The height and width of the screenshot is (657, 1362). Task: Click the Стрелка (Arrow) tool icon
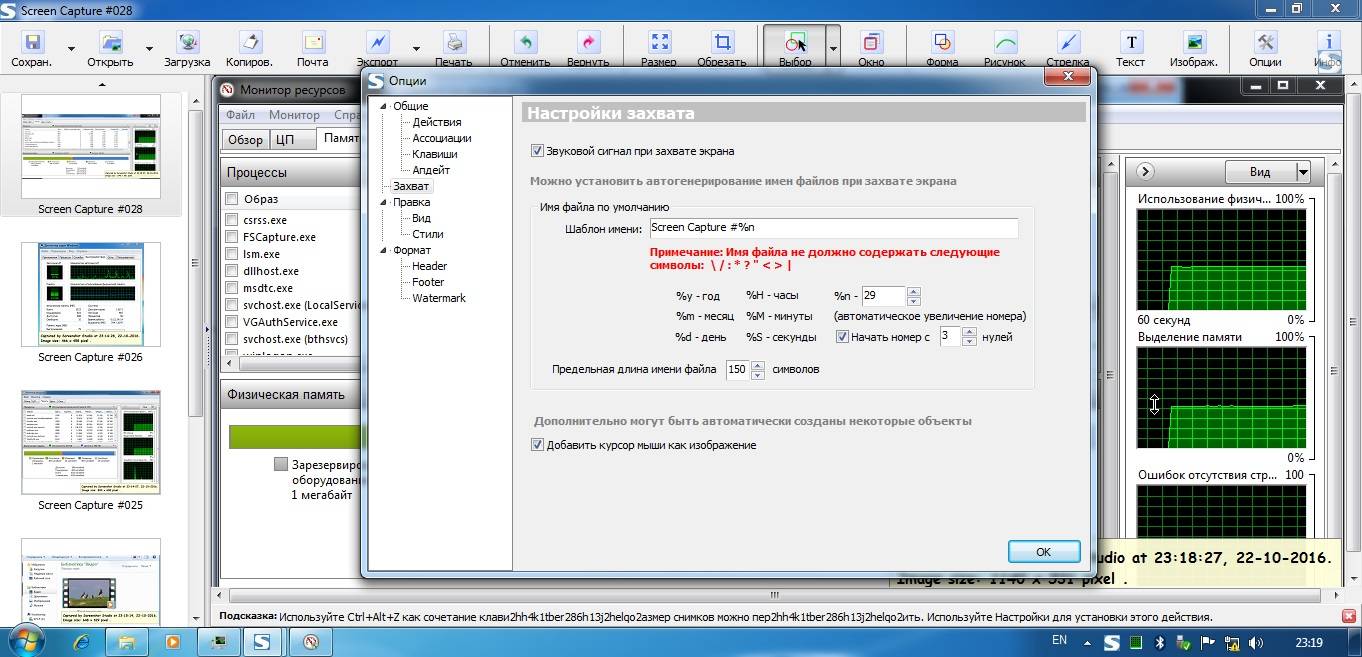coord(1067,43)
